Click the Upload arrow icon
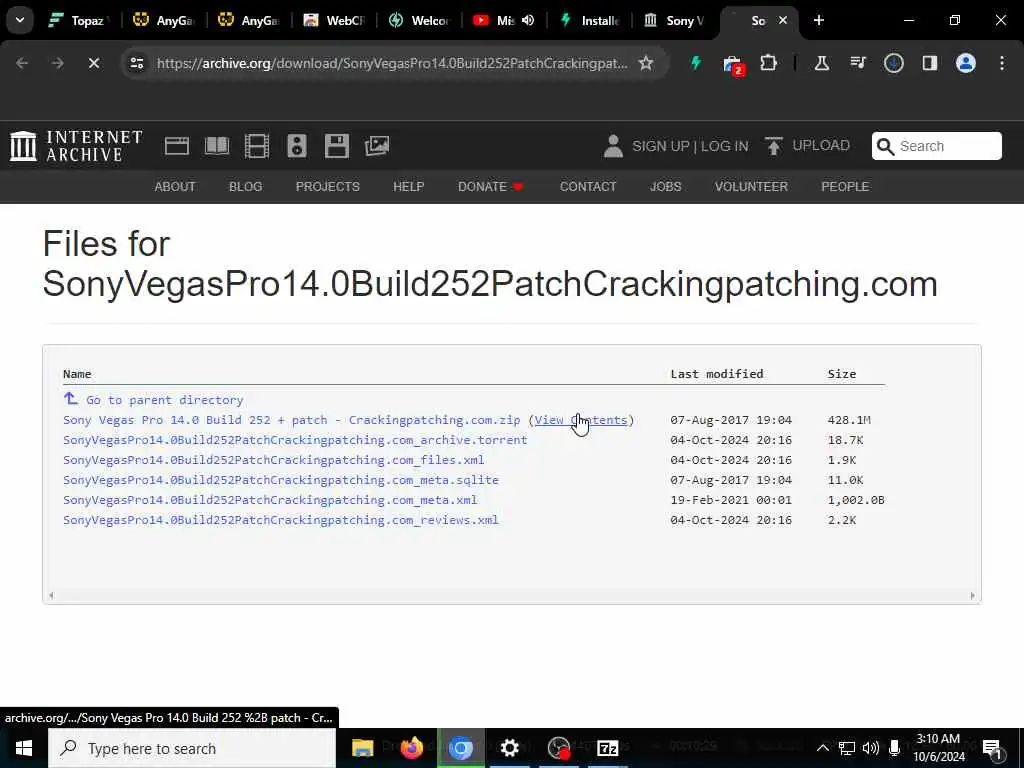Viewport: 1024px width, 768px height. pyautogui.click(x=774, y=146)
